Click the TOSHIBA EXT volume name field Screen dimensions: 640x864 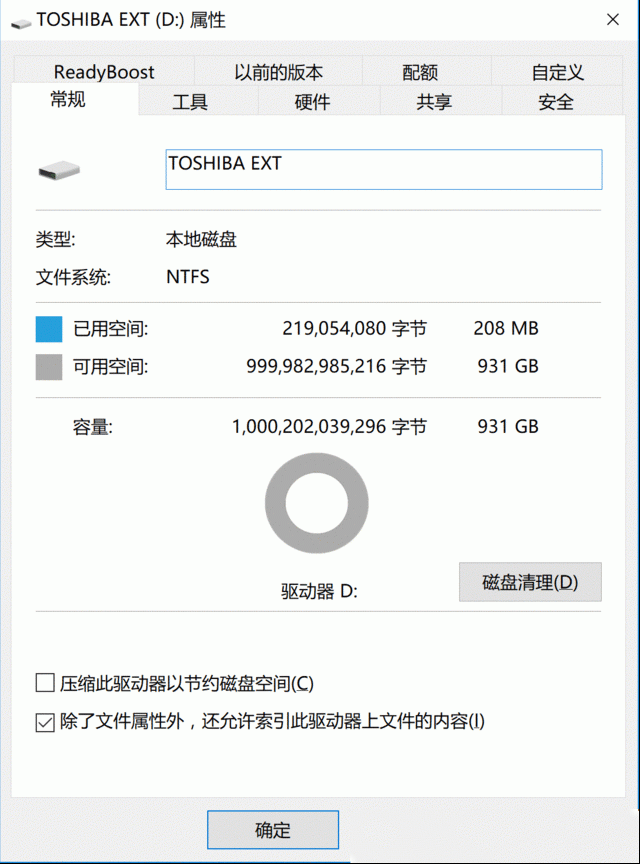click(x=384, y=170)
